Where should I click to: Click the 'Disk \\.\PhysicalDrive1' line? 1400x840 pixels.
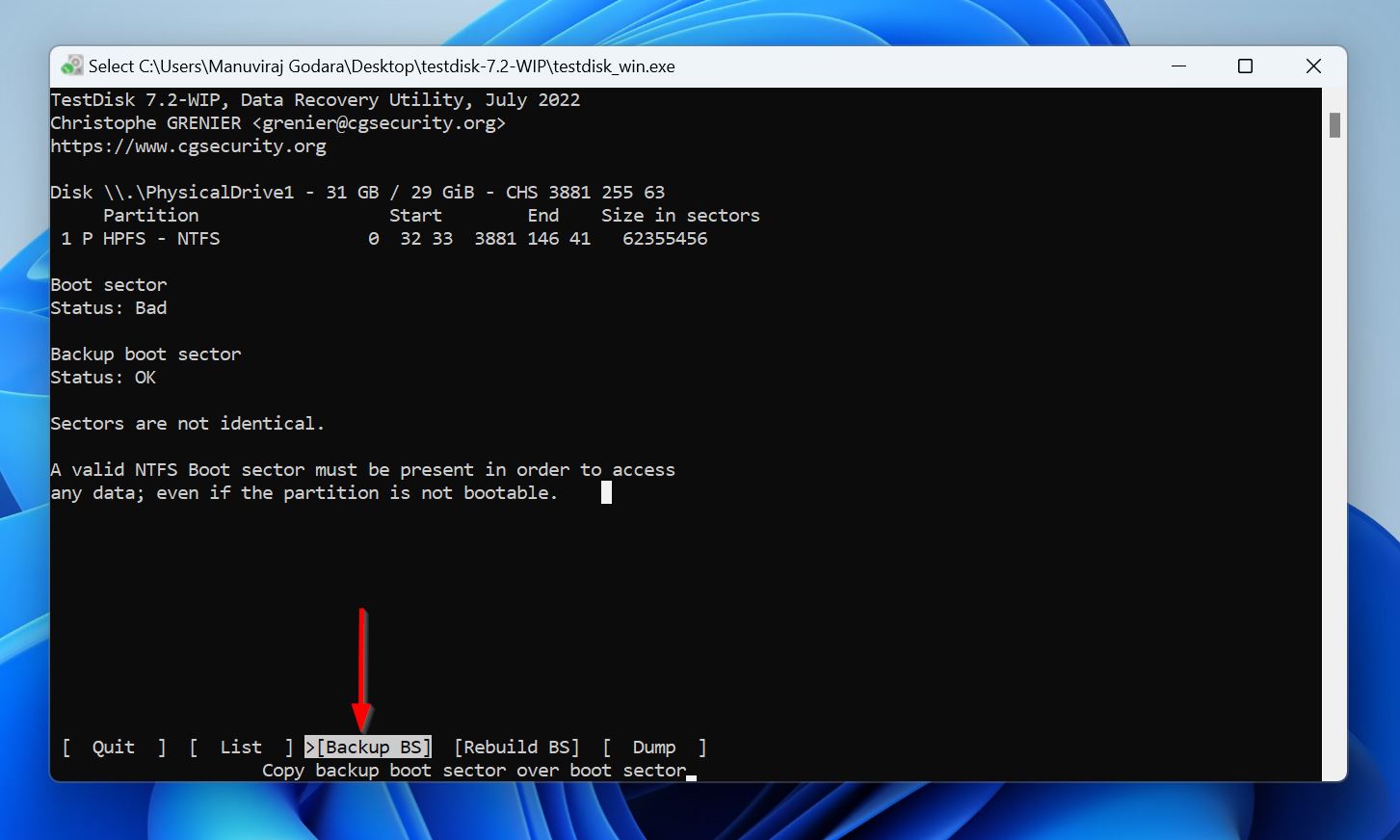tap(357, 193)
